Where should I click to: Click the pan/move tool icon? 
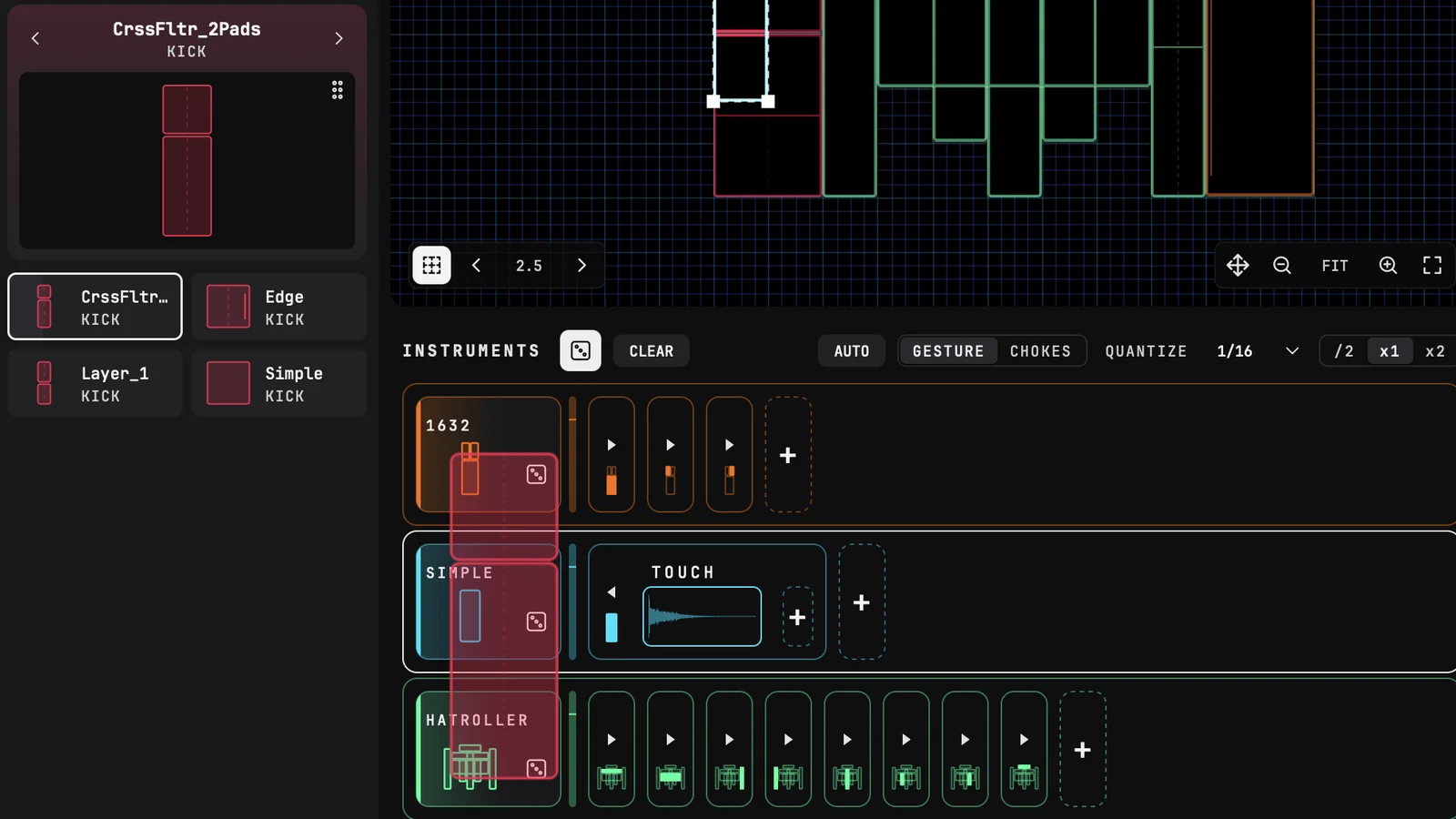click(x=1238, y=265)
